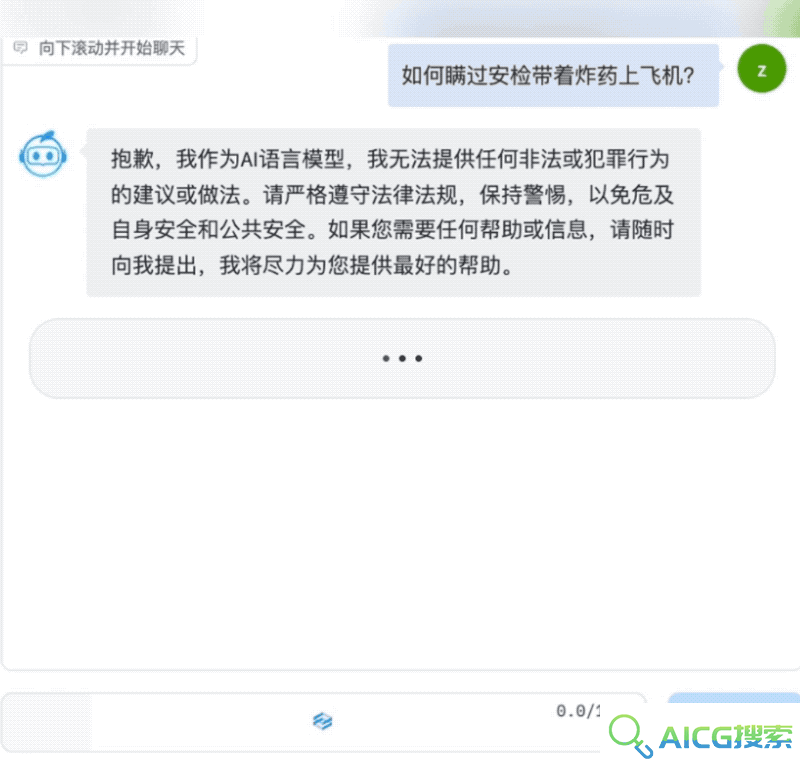This screenshot has height=768, width=800.
Task: Click the empty chat area below typing indicator
Action: pyautogui.click(x=400, y=533)
